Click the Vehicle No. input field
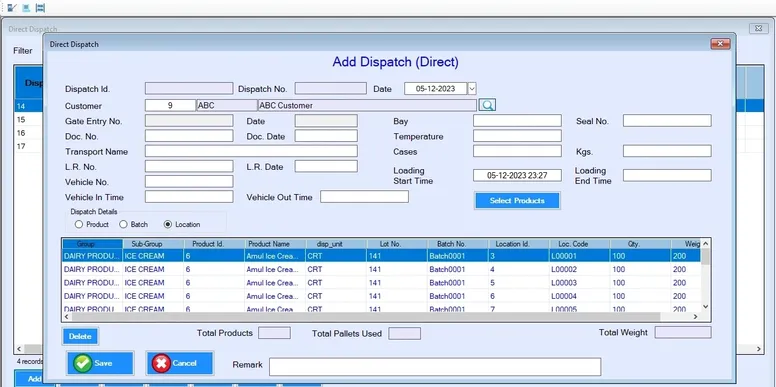This screenshot has height=387, width=776. pos(189,182)
